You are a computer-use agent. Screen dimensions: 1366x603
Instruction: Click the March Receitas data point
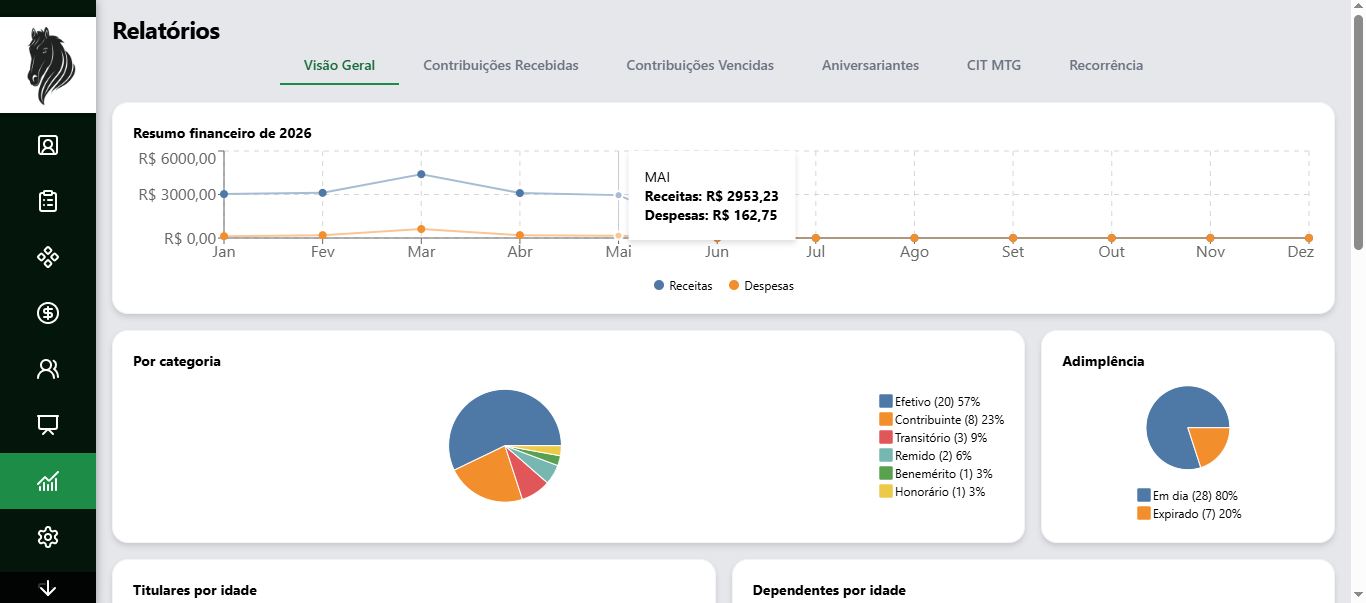point(421,174)
